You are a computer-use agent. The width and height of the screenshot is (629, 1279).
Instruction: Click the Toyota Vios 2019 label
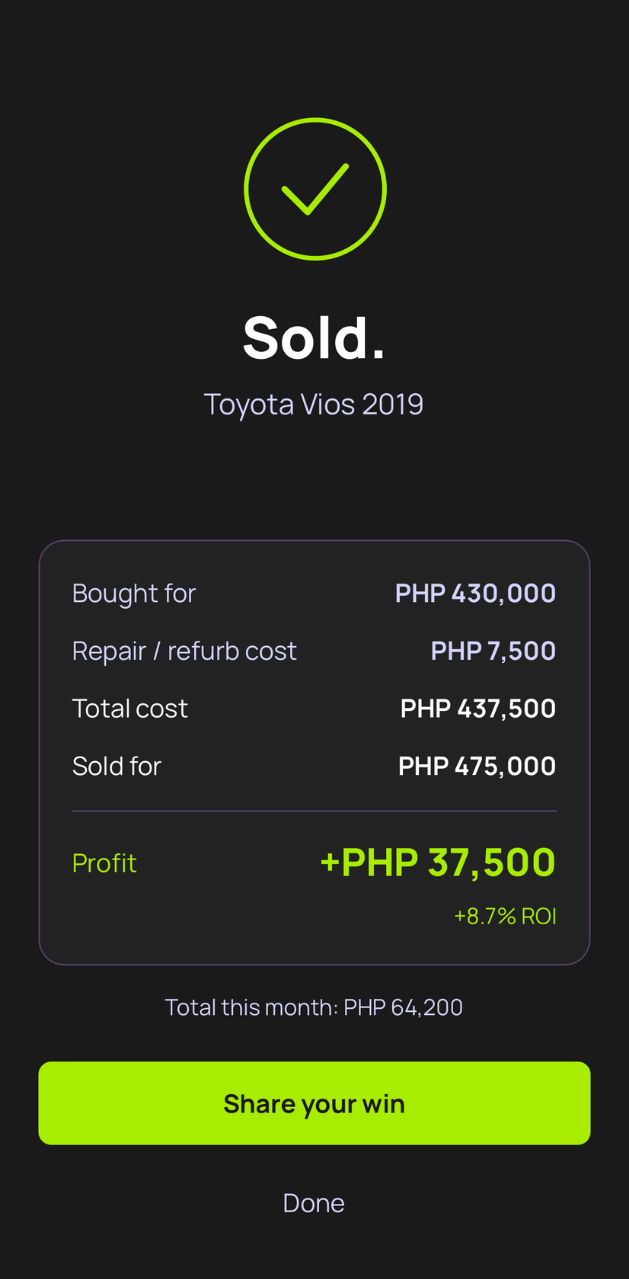coord(314,404)
